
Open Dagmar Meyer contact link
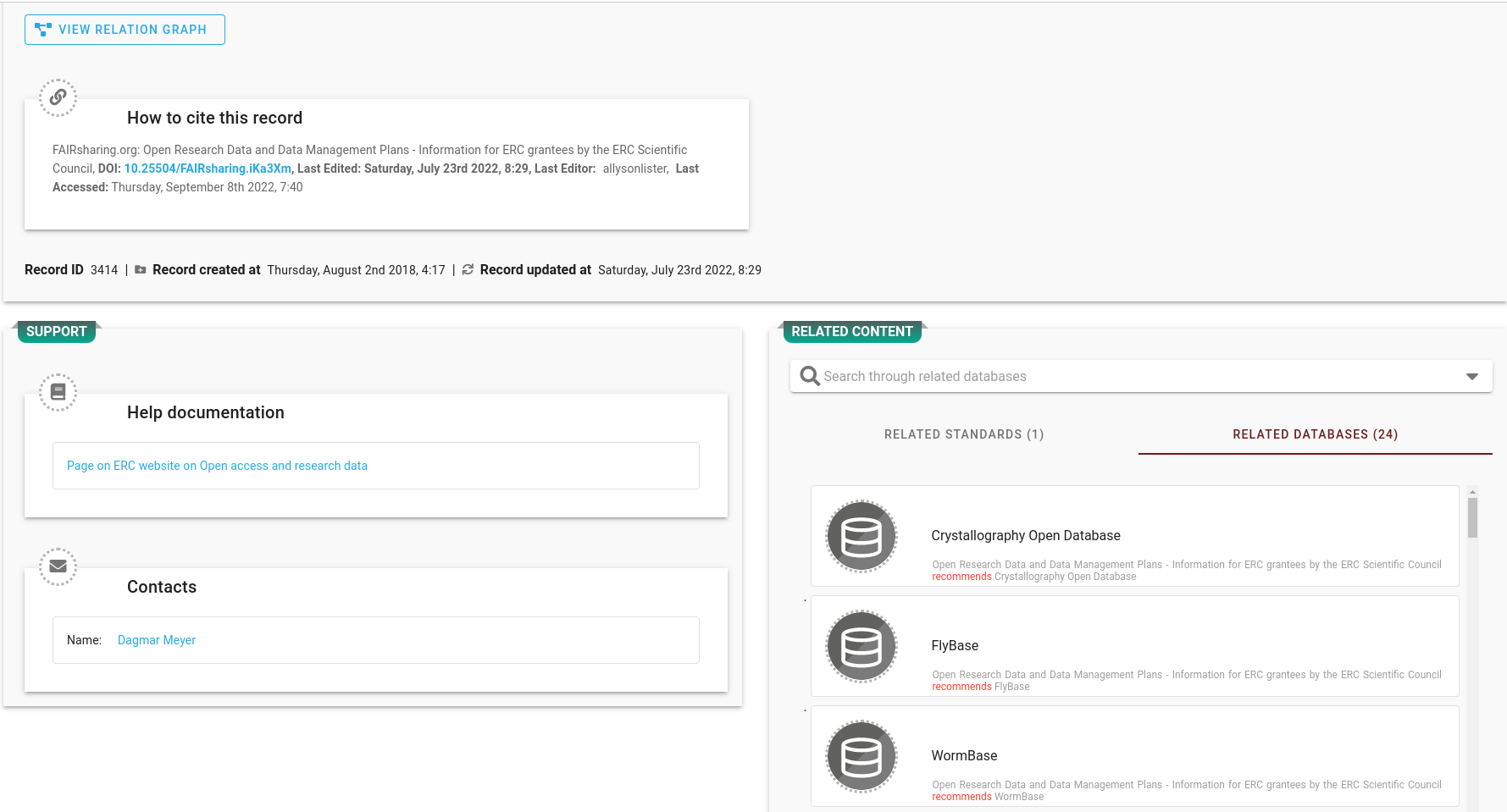coord(157,640)
